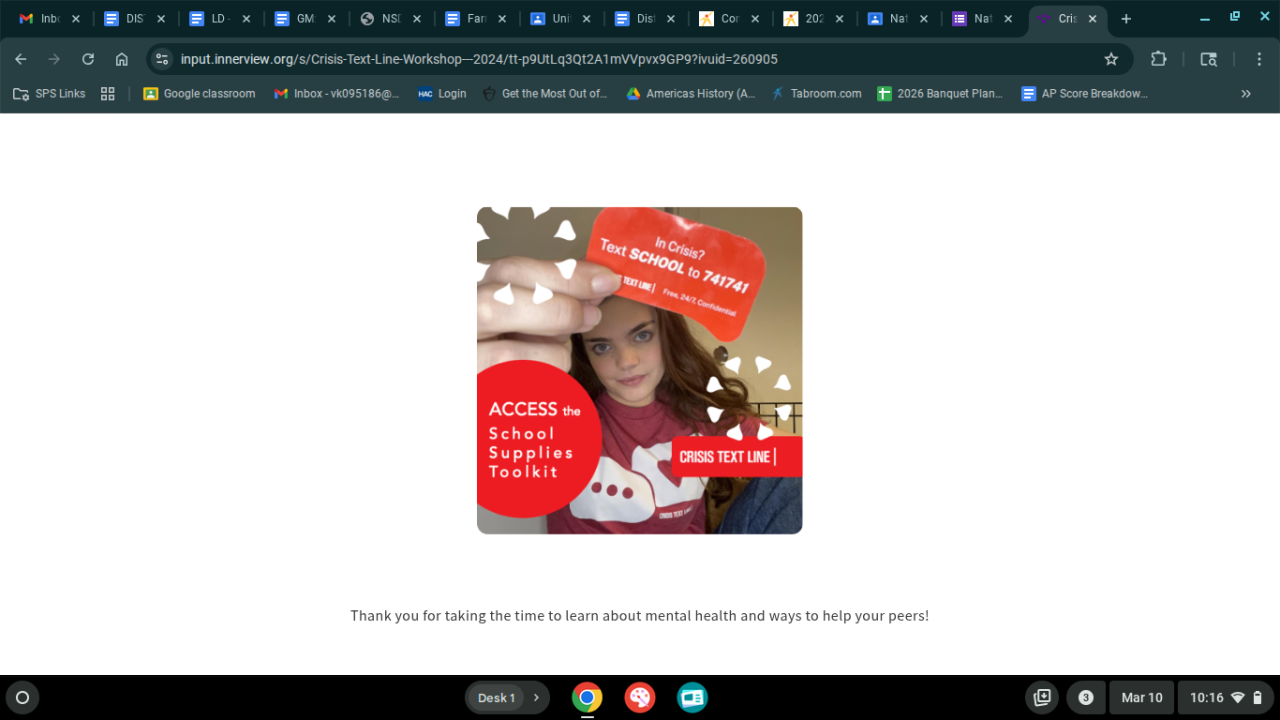Open a new browser tab

(1126, 19)
